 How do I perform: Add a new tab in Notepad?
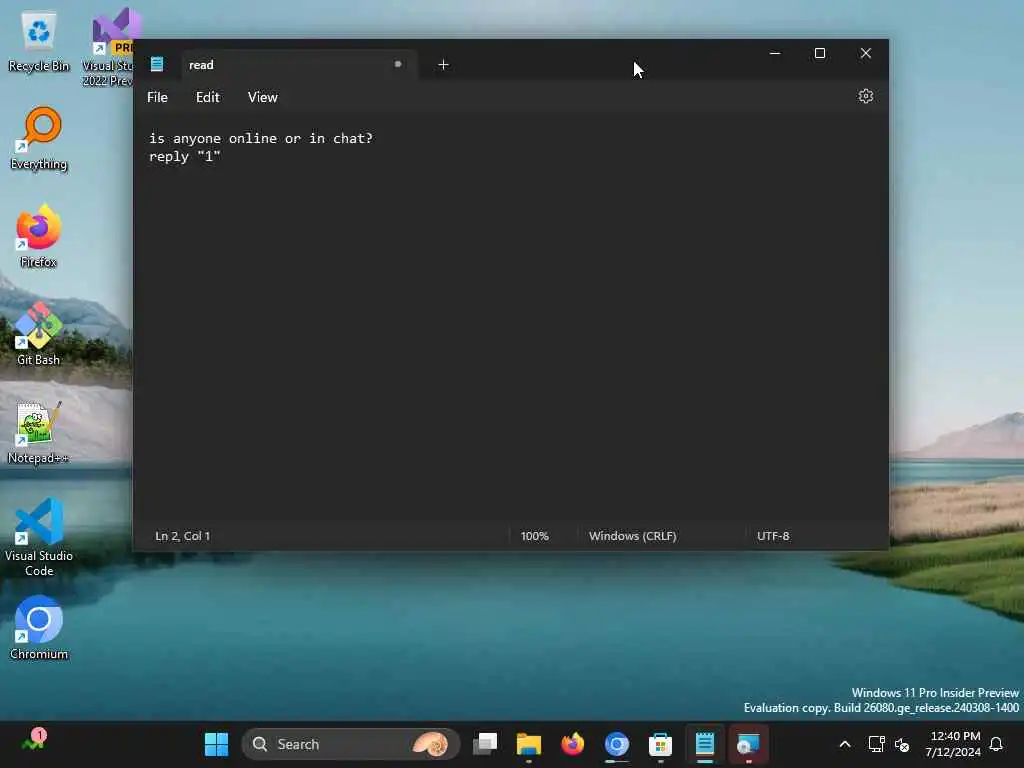click(x=443, y=65)
